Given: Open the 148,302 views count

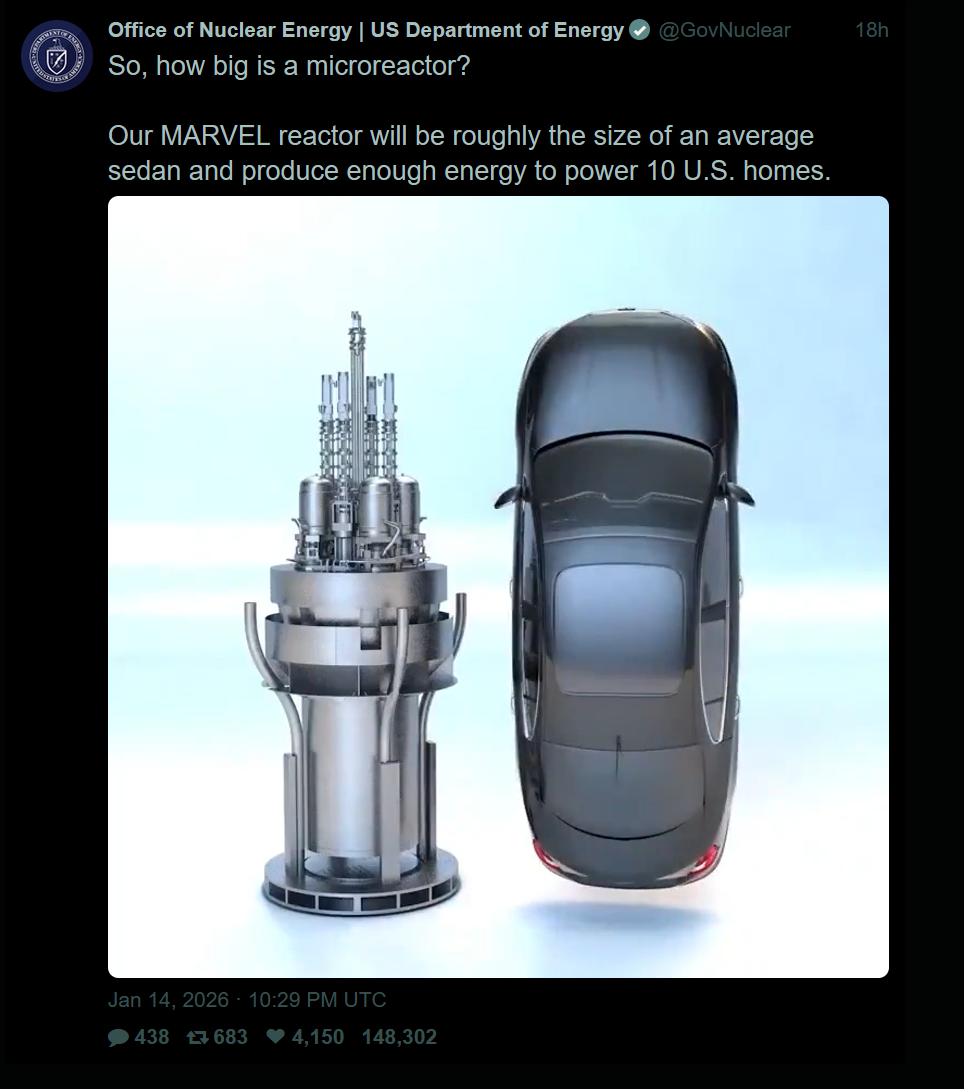Looking at the screenshot, I should tap(399, 1037).
